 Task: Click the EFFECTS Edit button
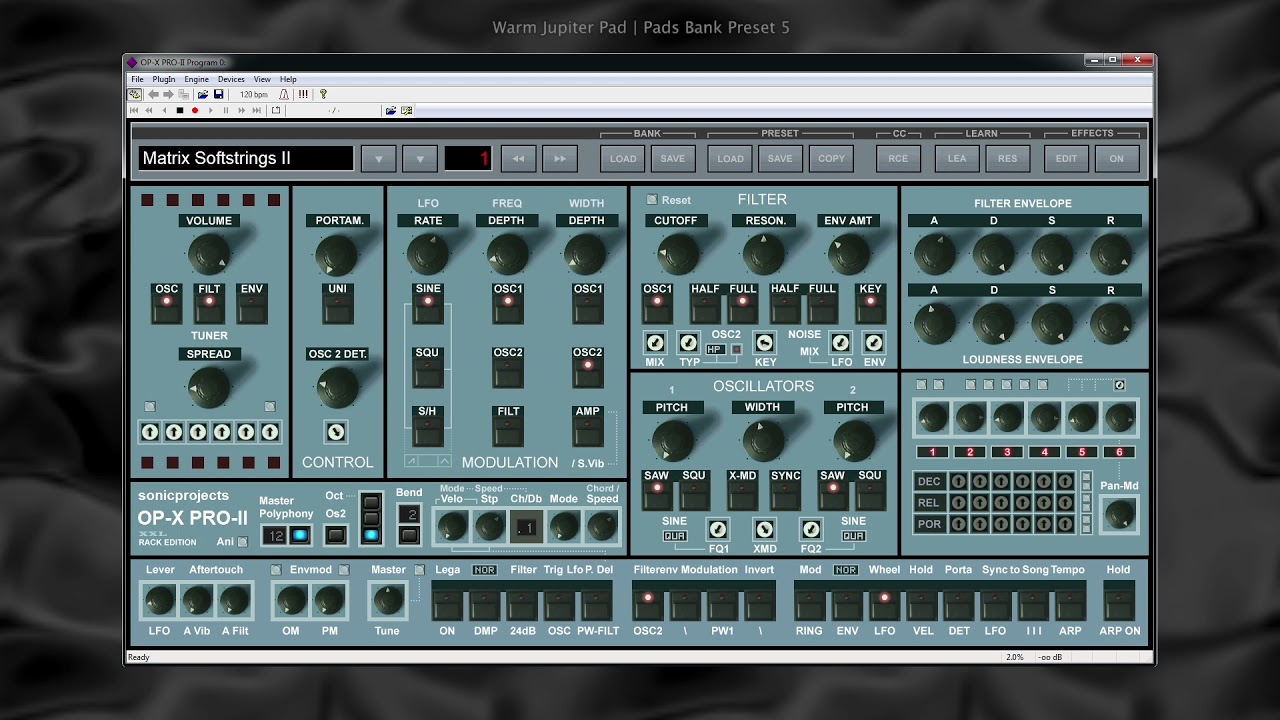pyautogui.click(x=1066, y=158)
